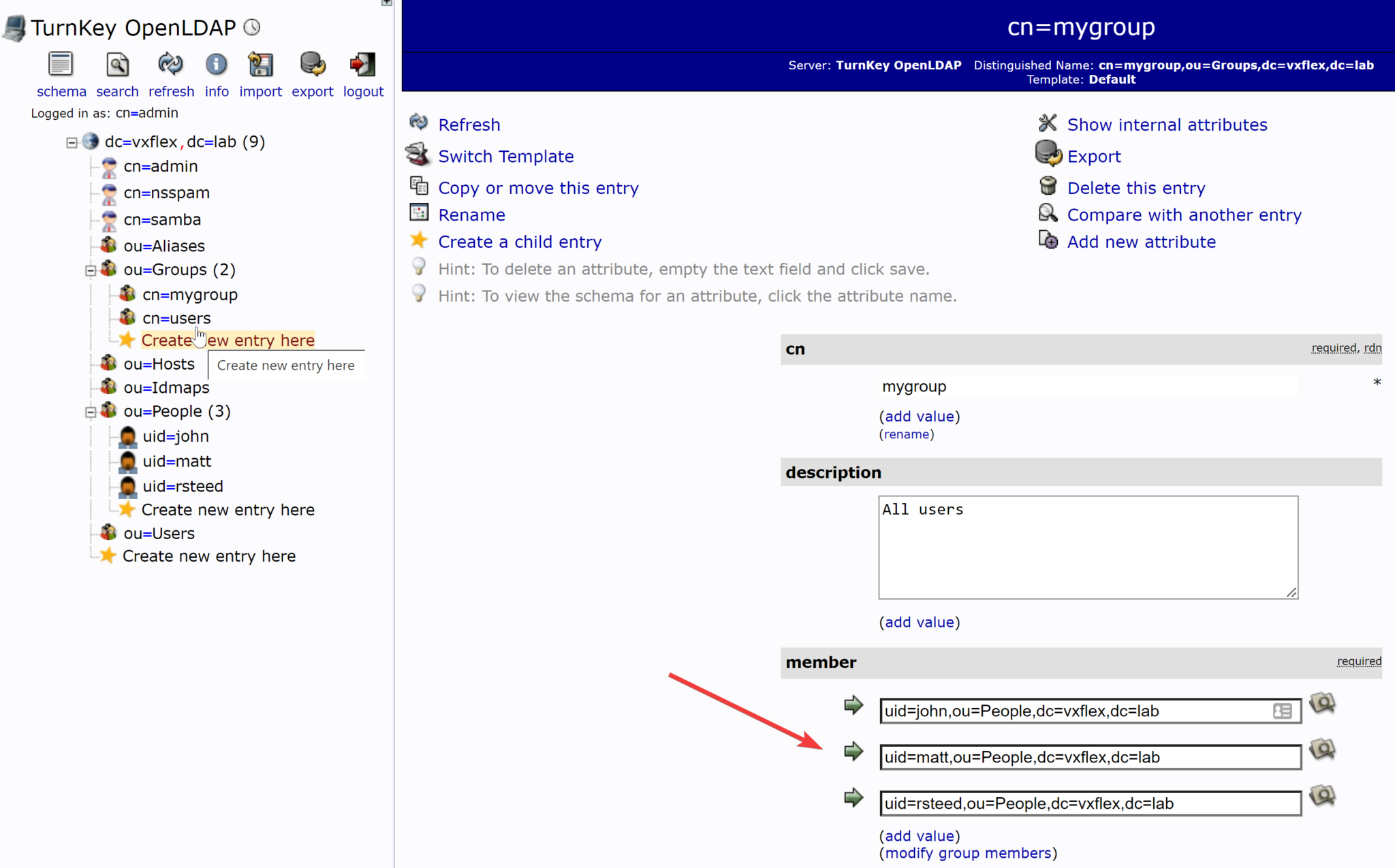Collapse the ou=Groups branch
Screen dimensions: 1395x868
91,270
